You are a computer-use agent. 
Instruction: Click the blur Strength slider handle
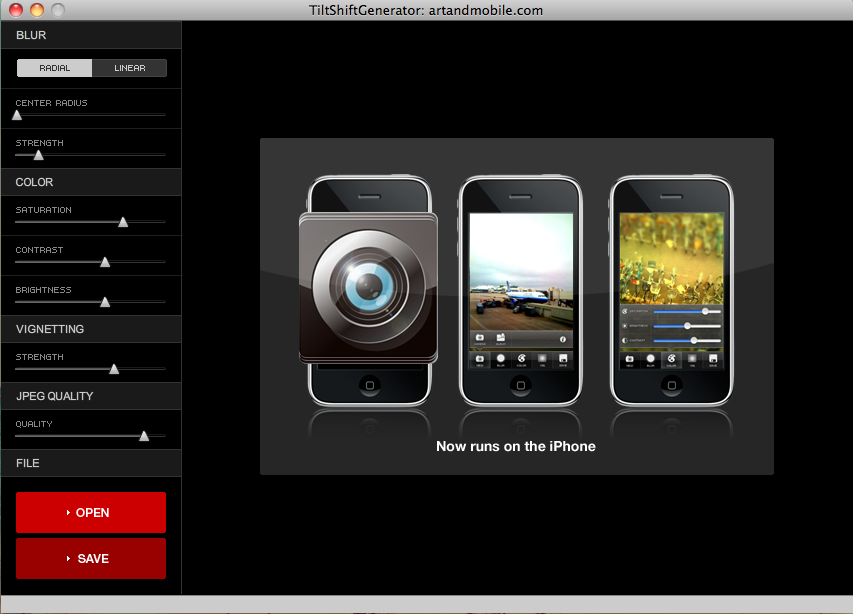38,155
